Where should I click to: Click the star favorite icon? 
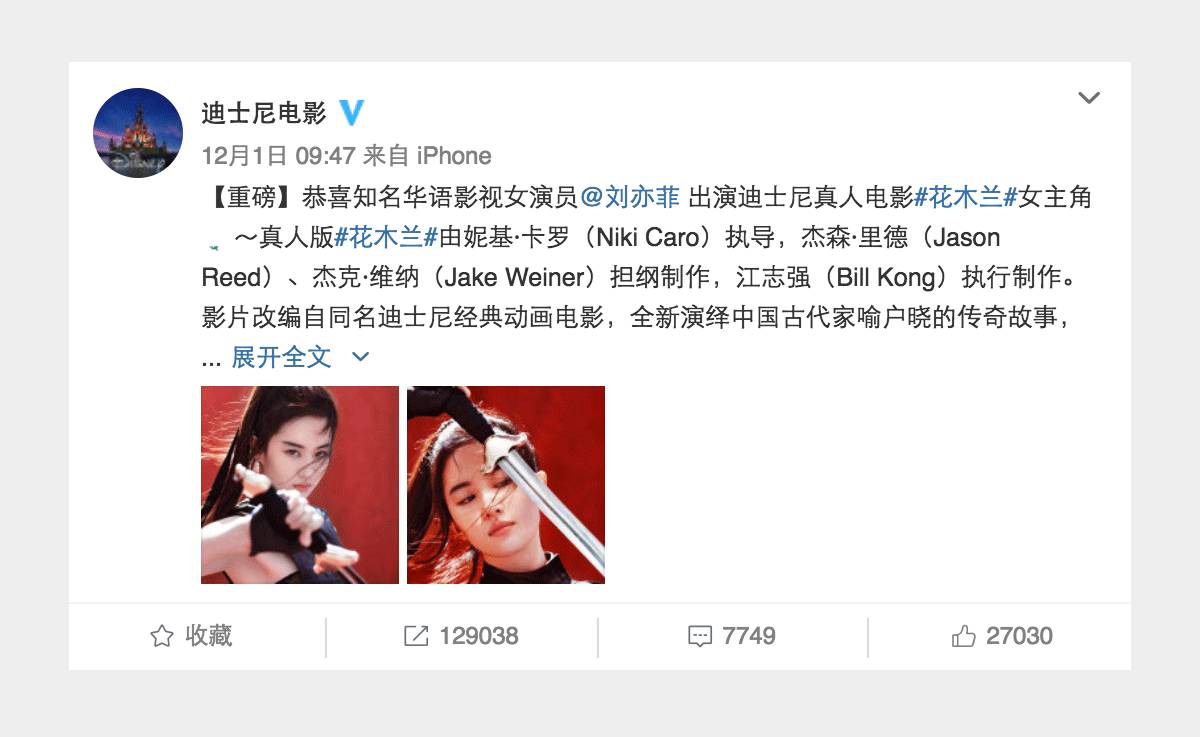point(161,636)
